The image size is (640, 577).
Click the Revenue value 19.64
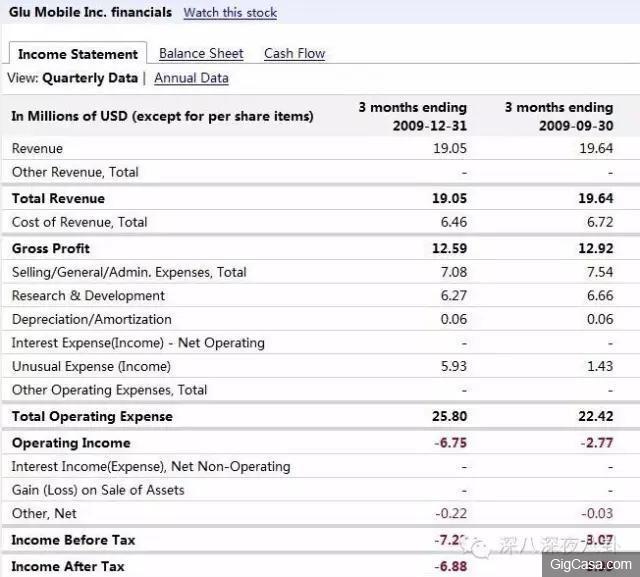[x=596, y=149]
